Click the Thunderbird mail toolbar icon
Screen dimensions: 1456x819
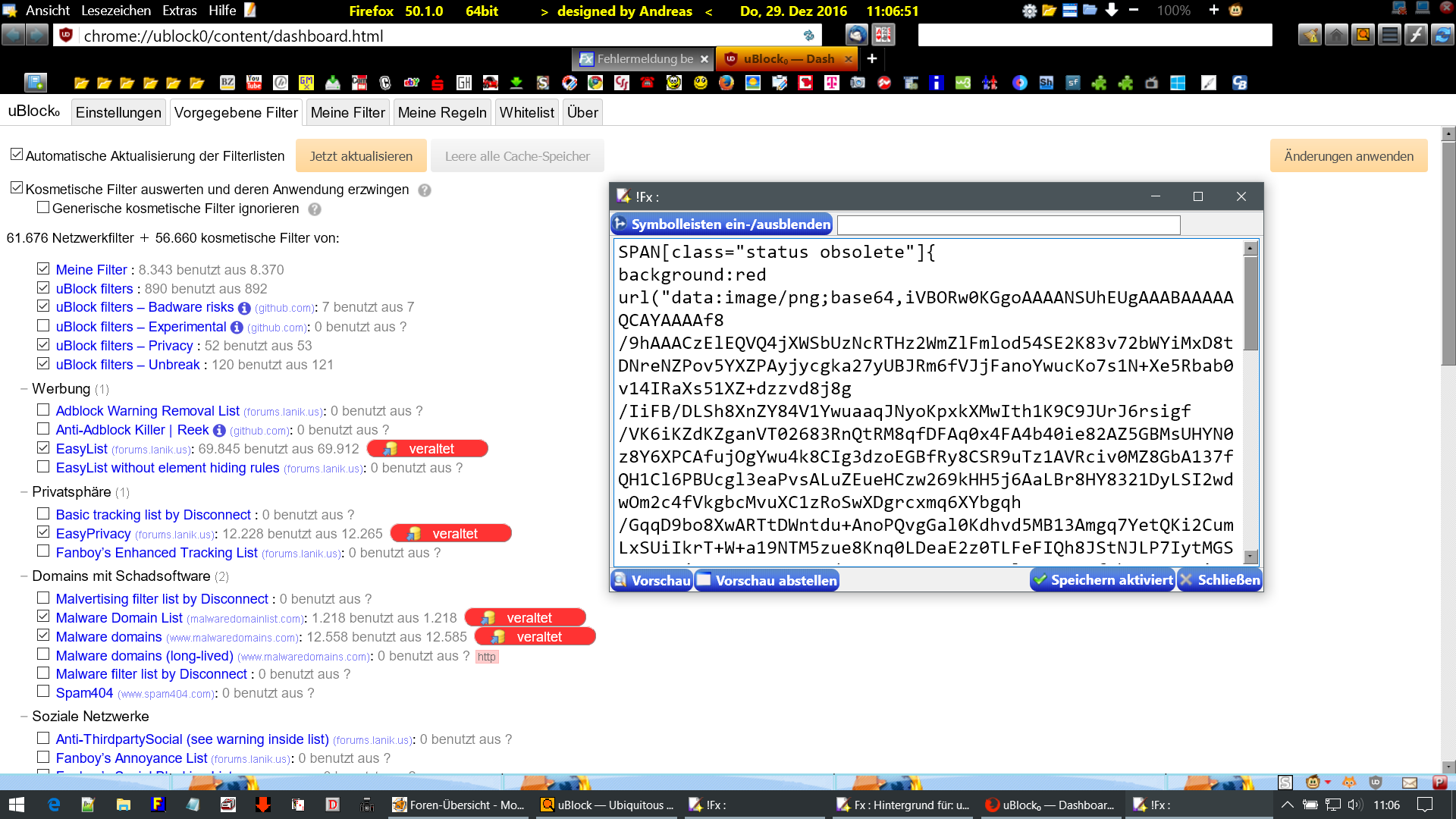pyautogui.click(x=857, y=35)
